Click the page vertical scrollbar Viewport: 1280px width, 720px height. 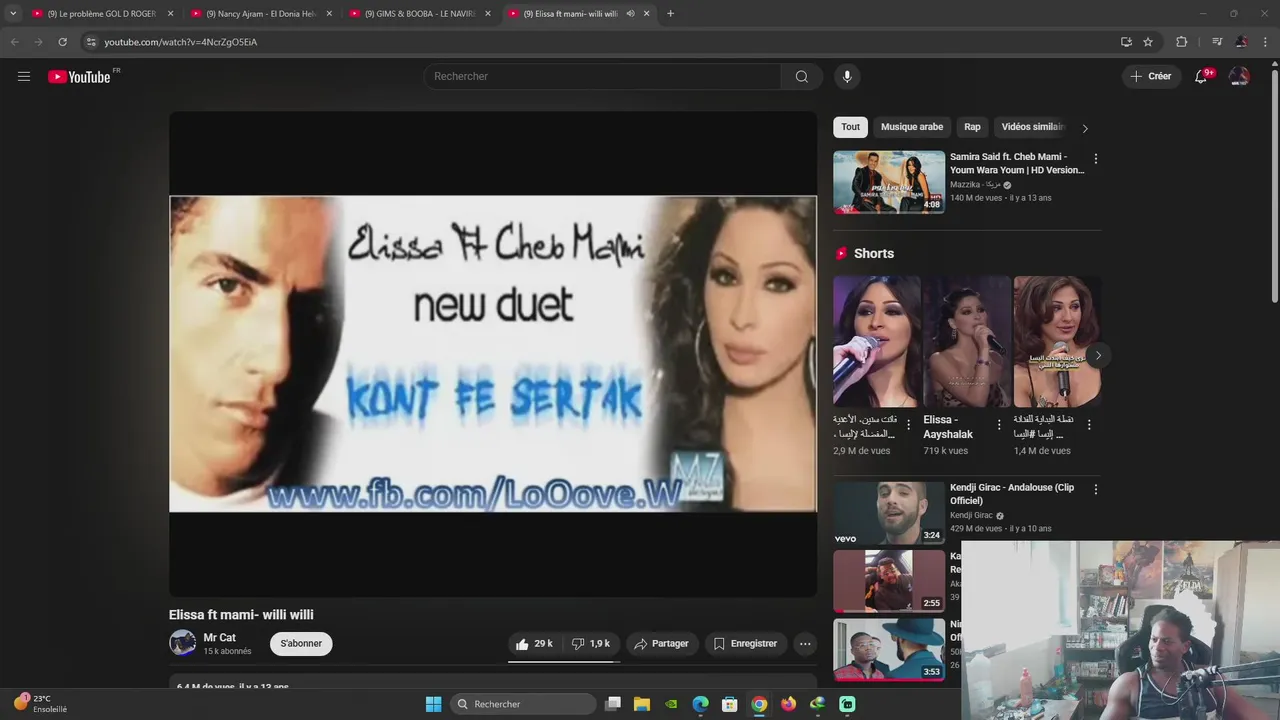point(1274,186)
